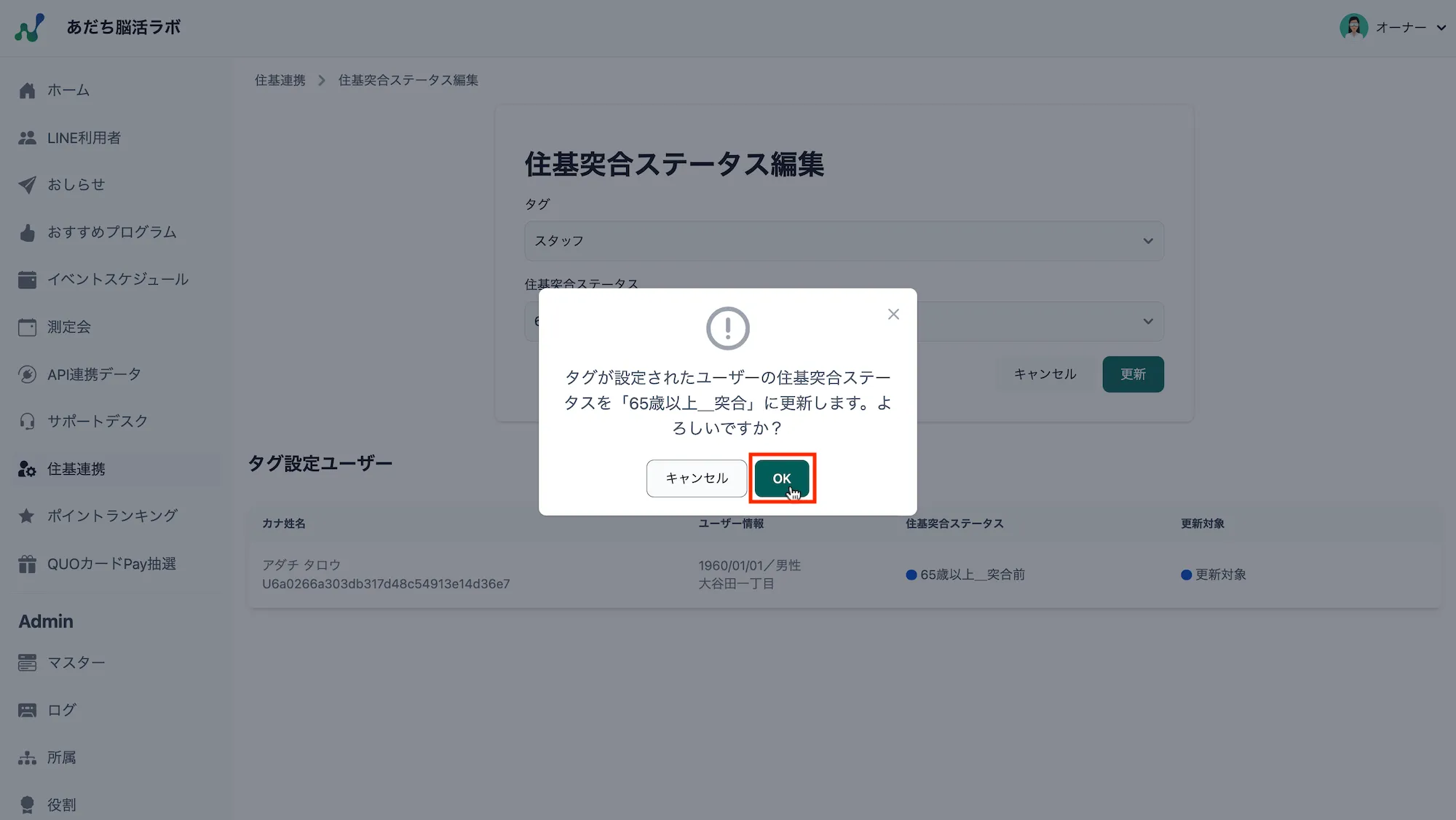Select イベントスケジュール in the sidebar

tap(118, 279)
